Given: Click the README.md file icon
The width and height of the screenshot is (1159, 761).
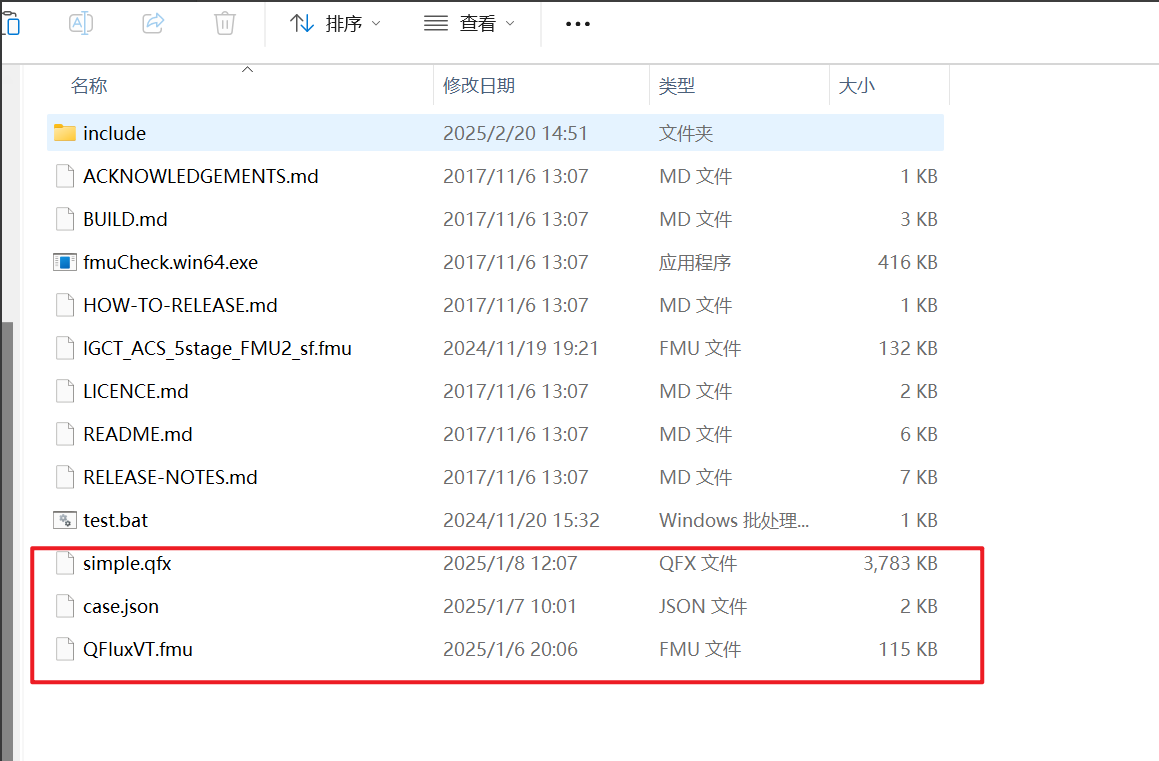Looking at the screenshot, I should click(65, 434).
